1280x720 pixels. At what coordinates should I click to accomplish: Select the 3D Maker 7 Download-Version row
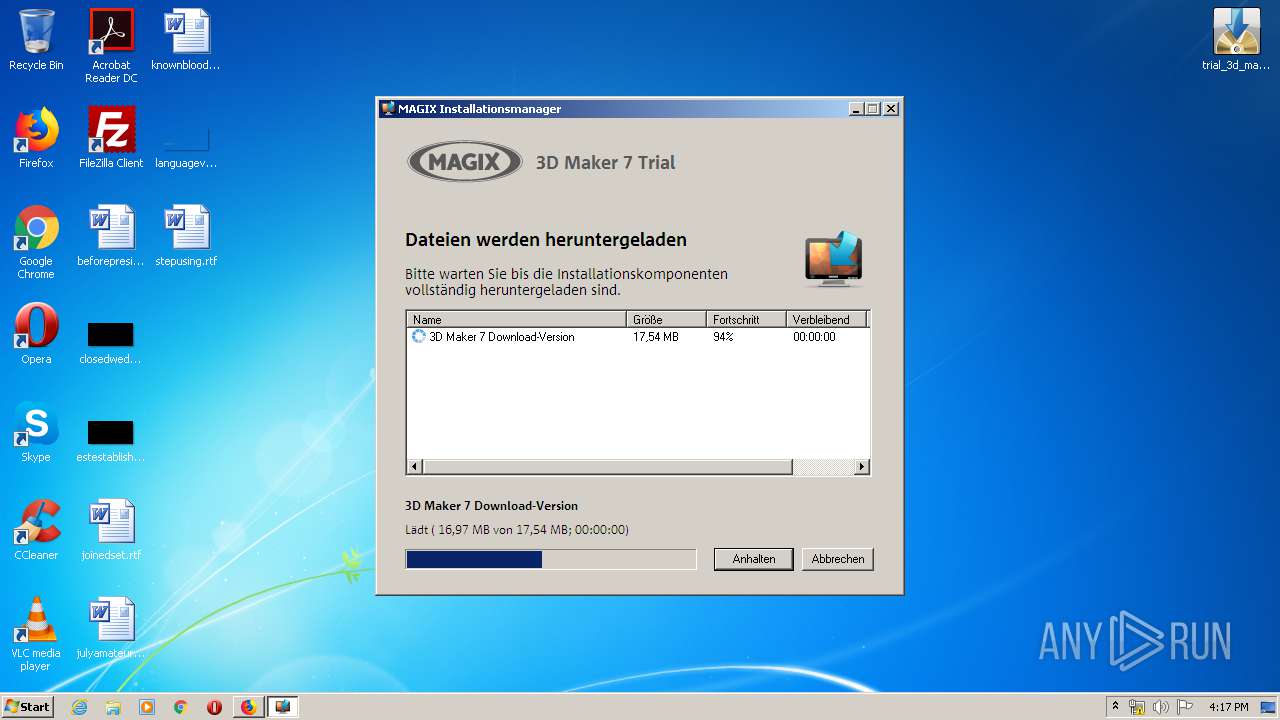[637, 337]
